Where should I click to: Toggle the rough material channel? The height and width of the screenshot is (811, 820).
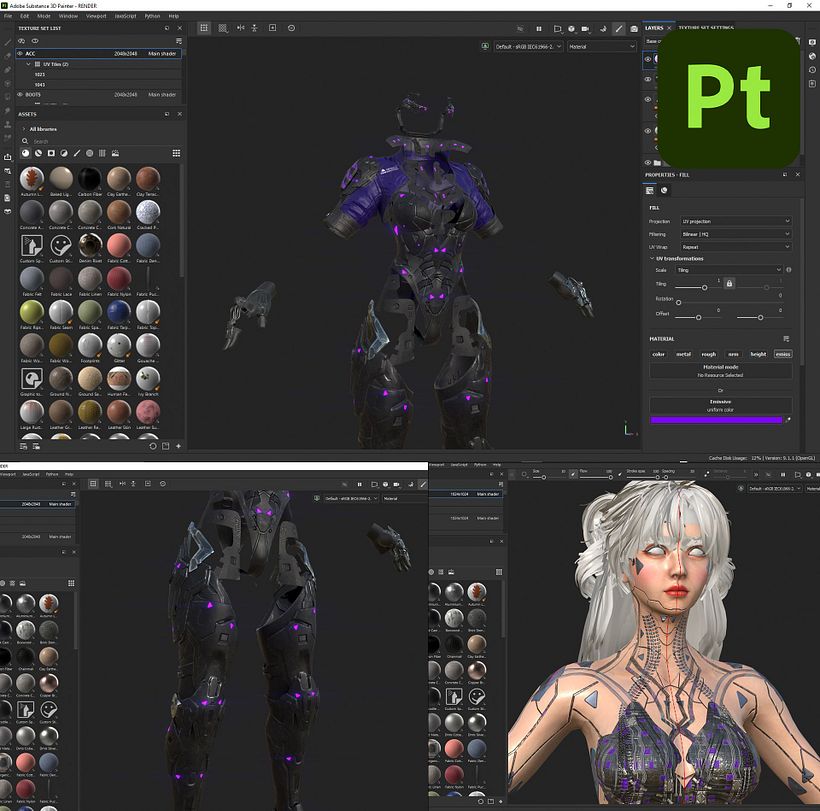(x=709, y=354)
